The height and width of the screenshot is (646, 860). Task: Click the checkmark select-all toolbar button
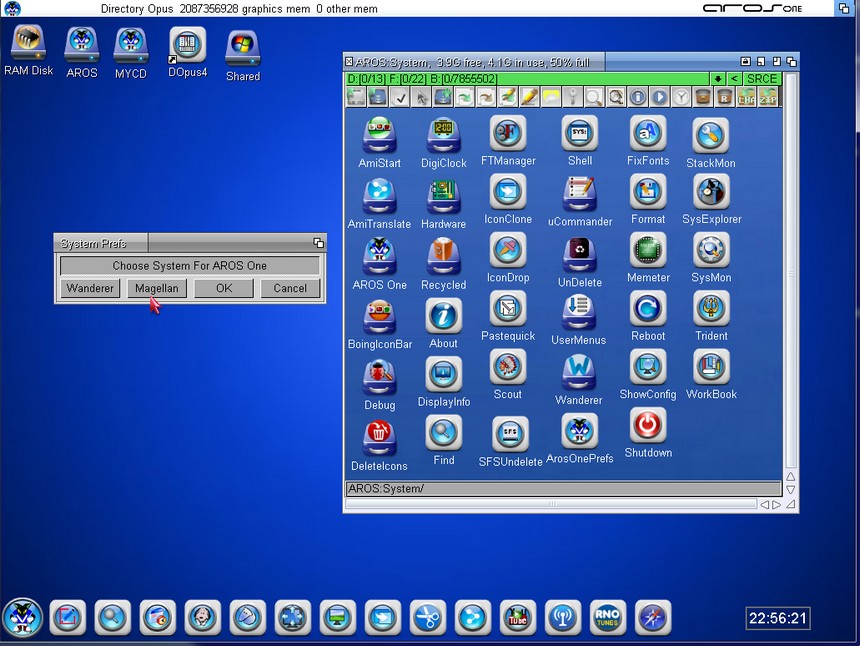pyautogui.click(x=400, y=97)
